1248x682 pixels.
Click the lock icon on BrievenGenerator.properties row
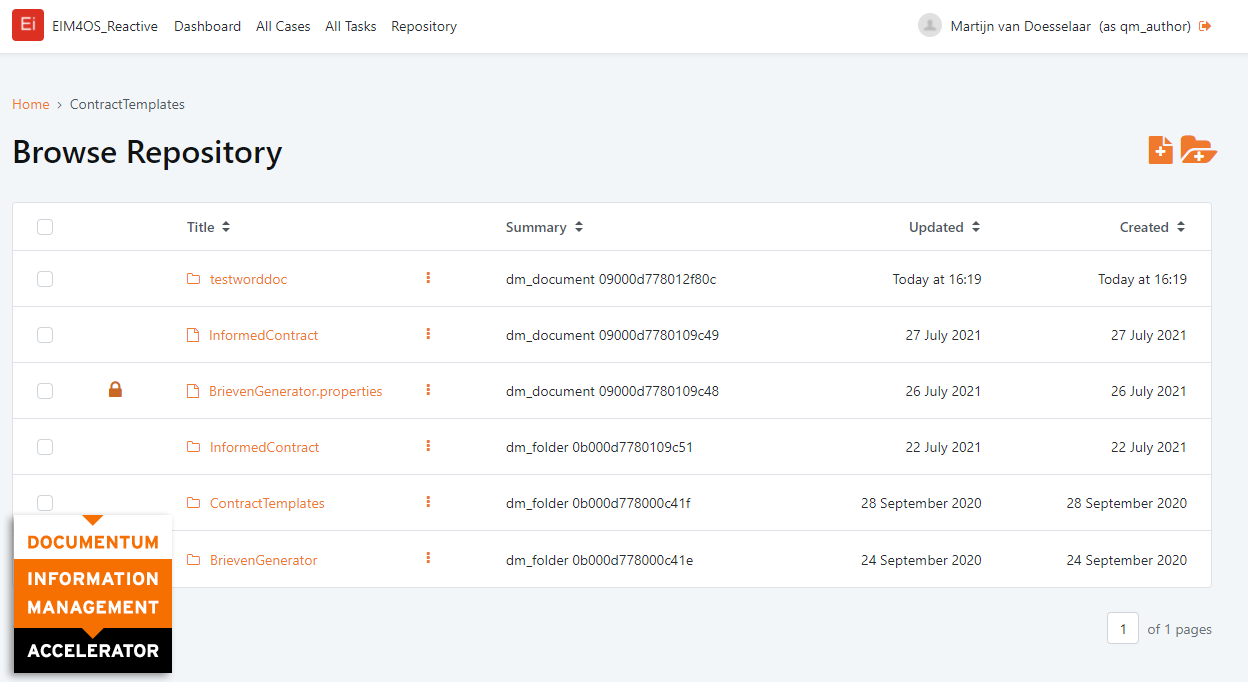click(115, 390)
